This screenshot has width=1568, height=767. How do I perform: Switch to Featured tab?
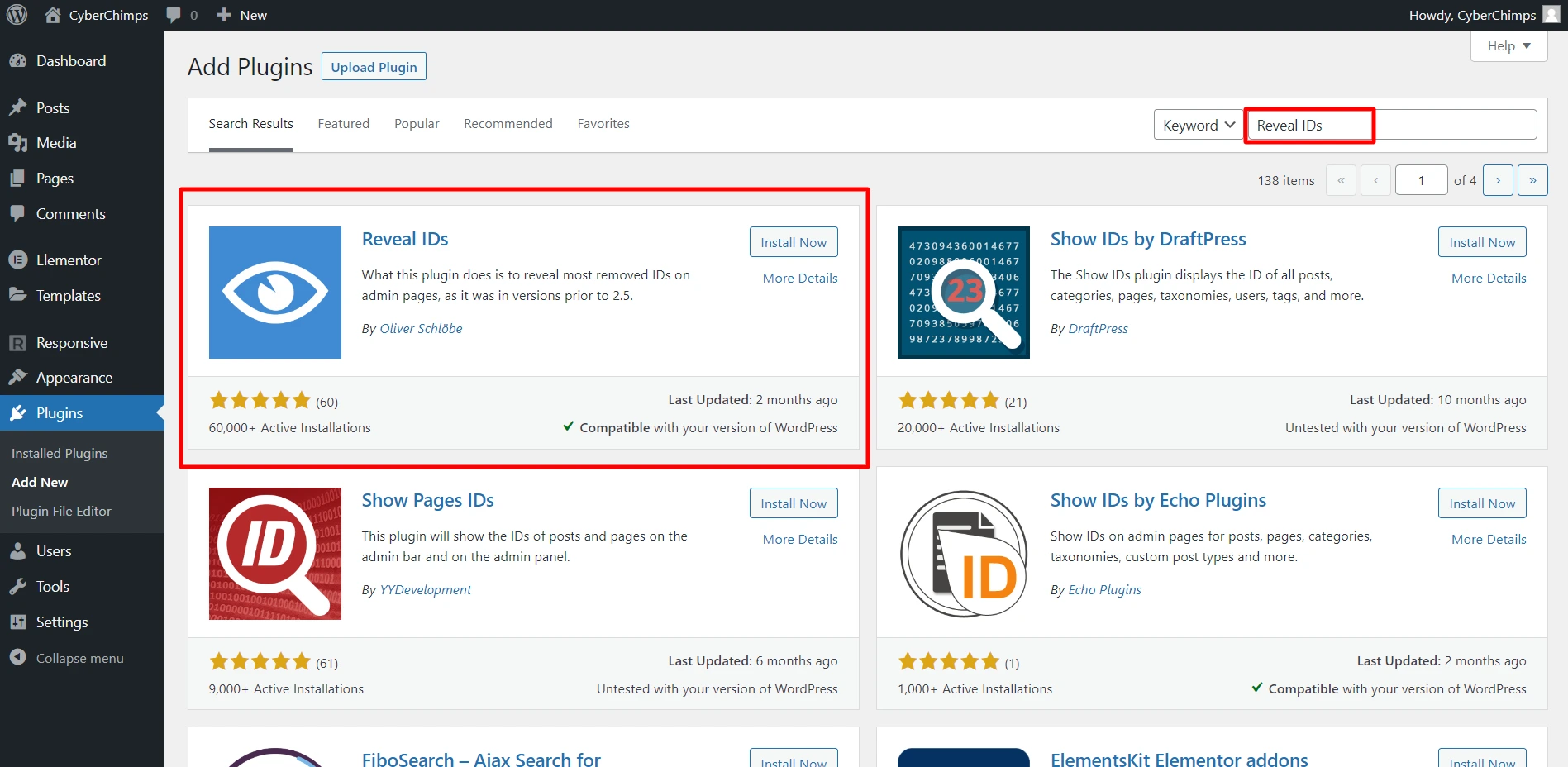click(x=344, y=124)
